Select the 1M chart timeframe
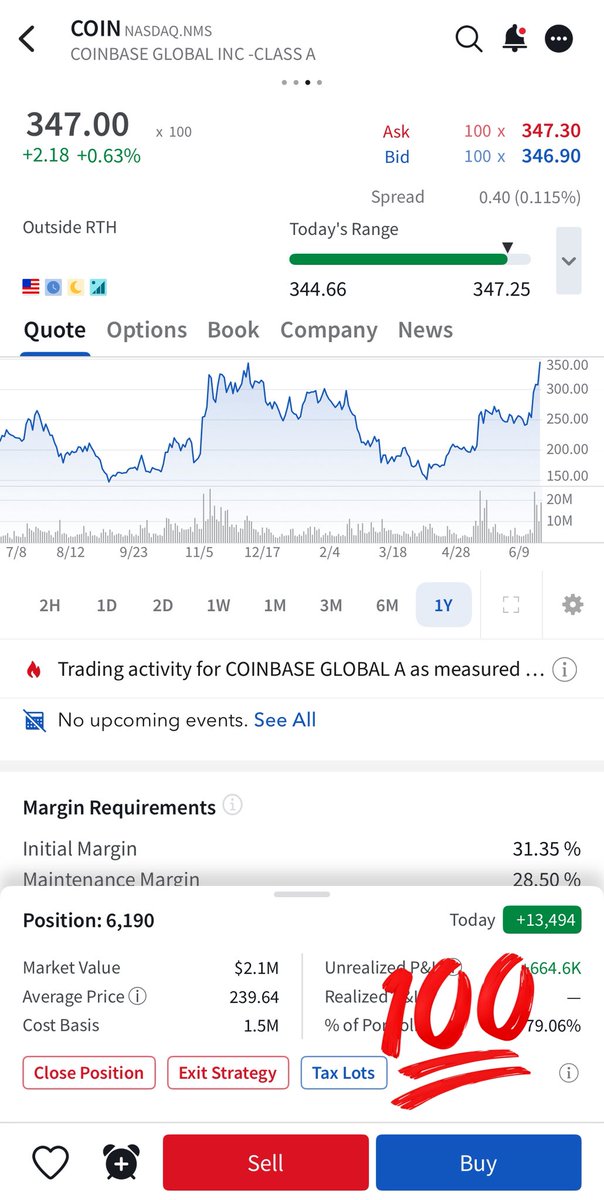This screenshot has height=1200, width=604. tap(275, 605)
